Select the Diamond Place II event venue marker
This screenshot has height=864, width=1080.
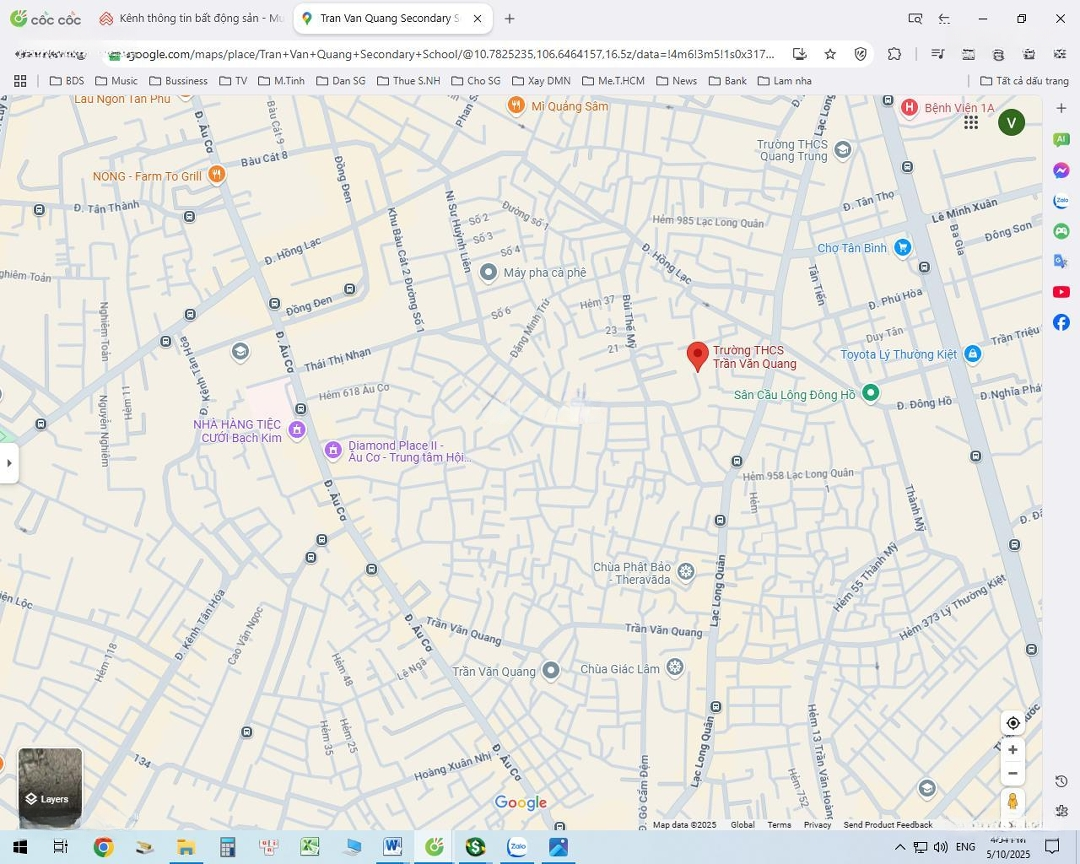pyautogui.click(x=333, y=451)
